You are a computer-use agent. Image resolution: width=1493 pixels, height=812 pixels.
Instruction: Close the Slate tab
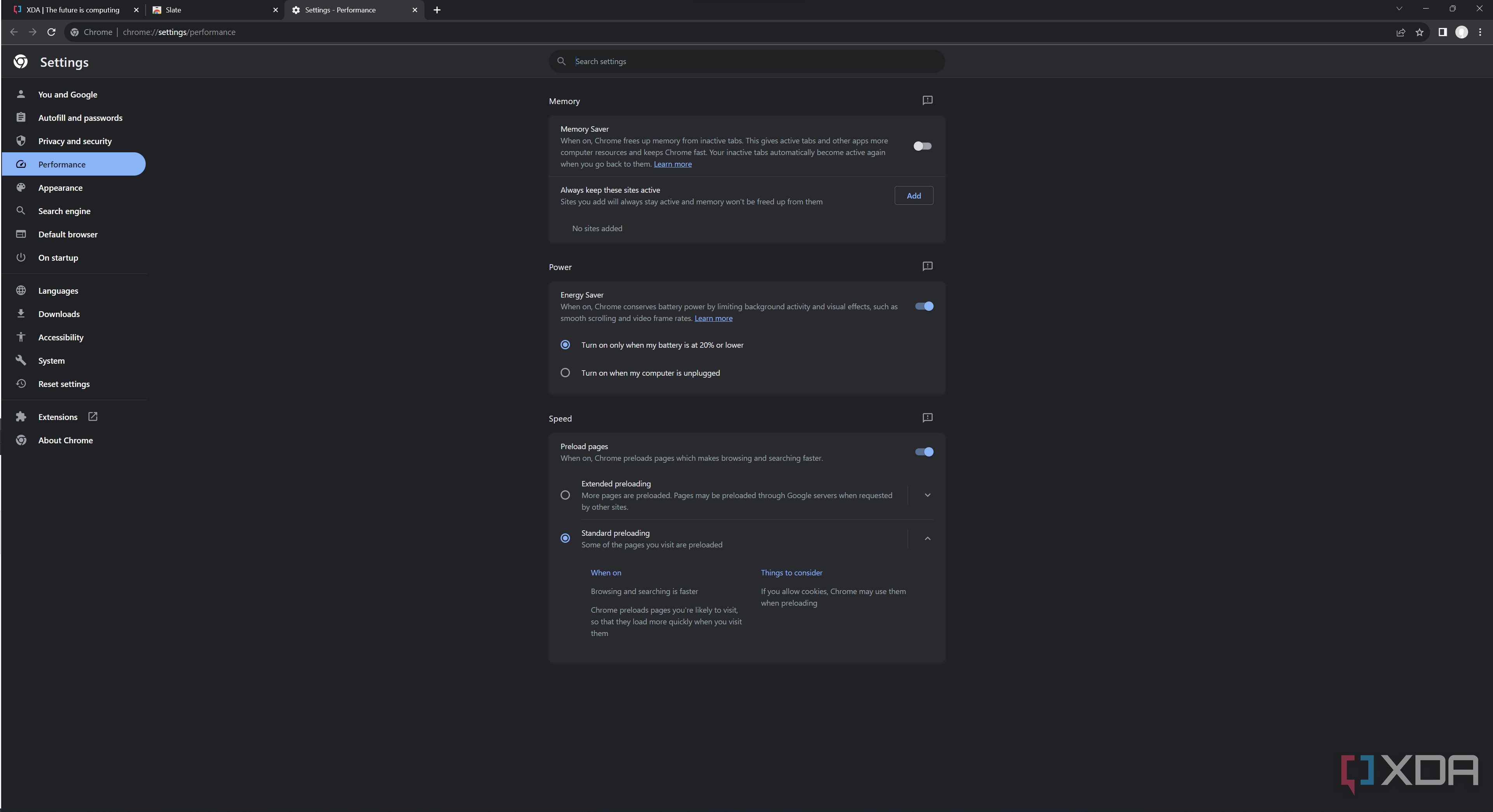[x=275, y=10]
